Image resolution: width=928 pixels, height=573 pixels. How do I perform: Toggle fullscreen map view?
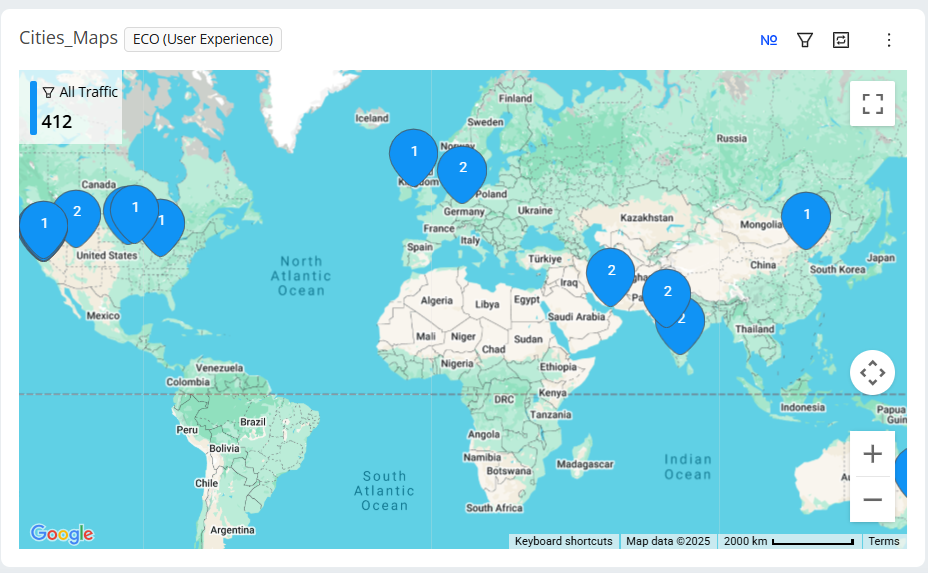tap(872, 104)
